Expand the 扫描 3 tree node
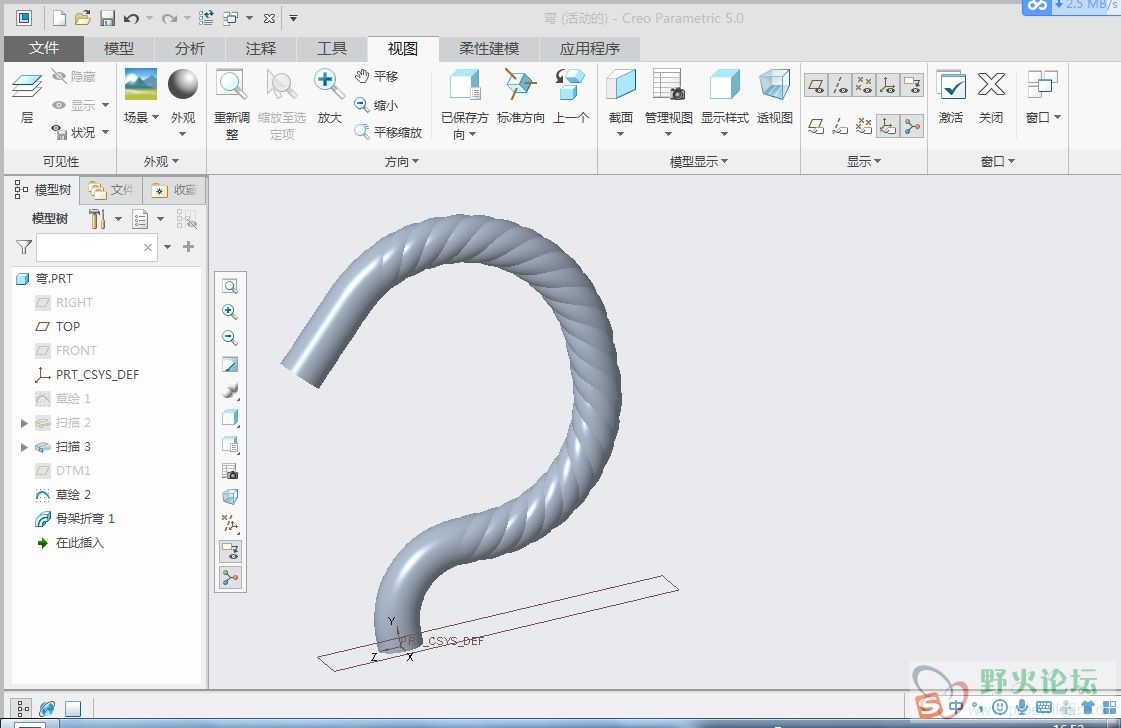This screenshot has height=728, width=1121. (24, 447)
